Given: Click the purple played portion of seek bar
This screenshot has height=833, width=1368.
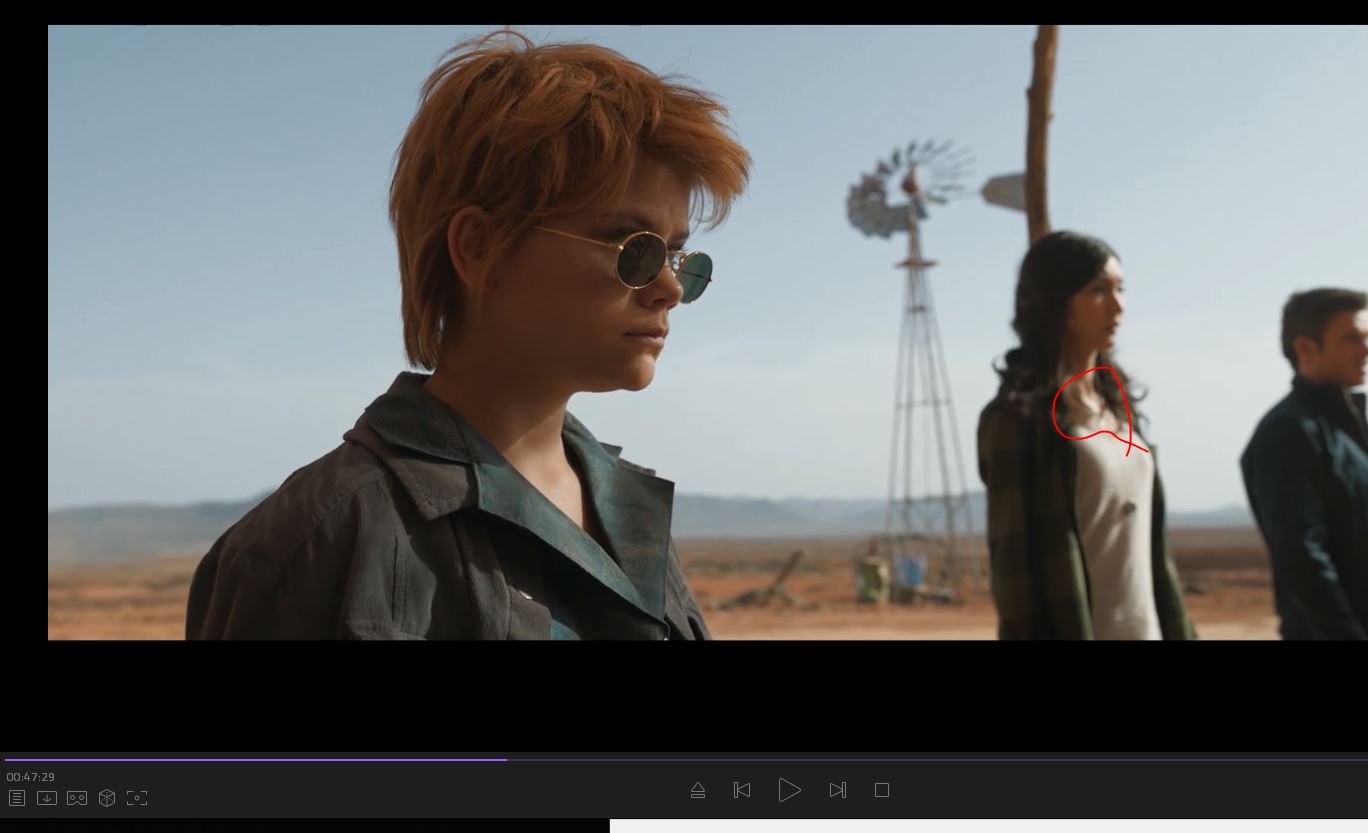Looking at the screenshot, I should click(x=250, y=760).
